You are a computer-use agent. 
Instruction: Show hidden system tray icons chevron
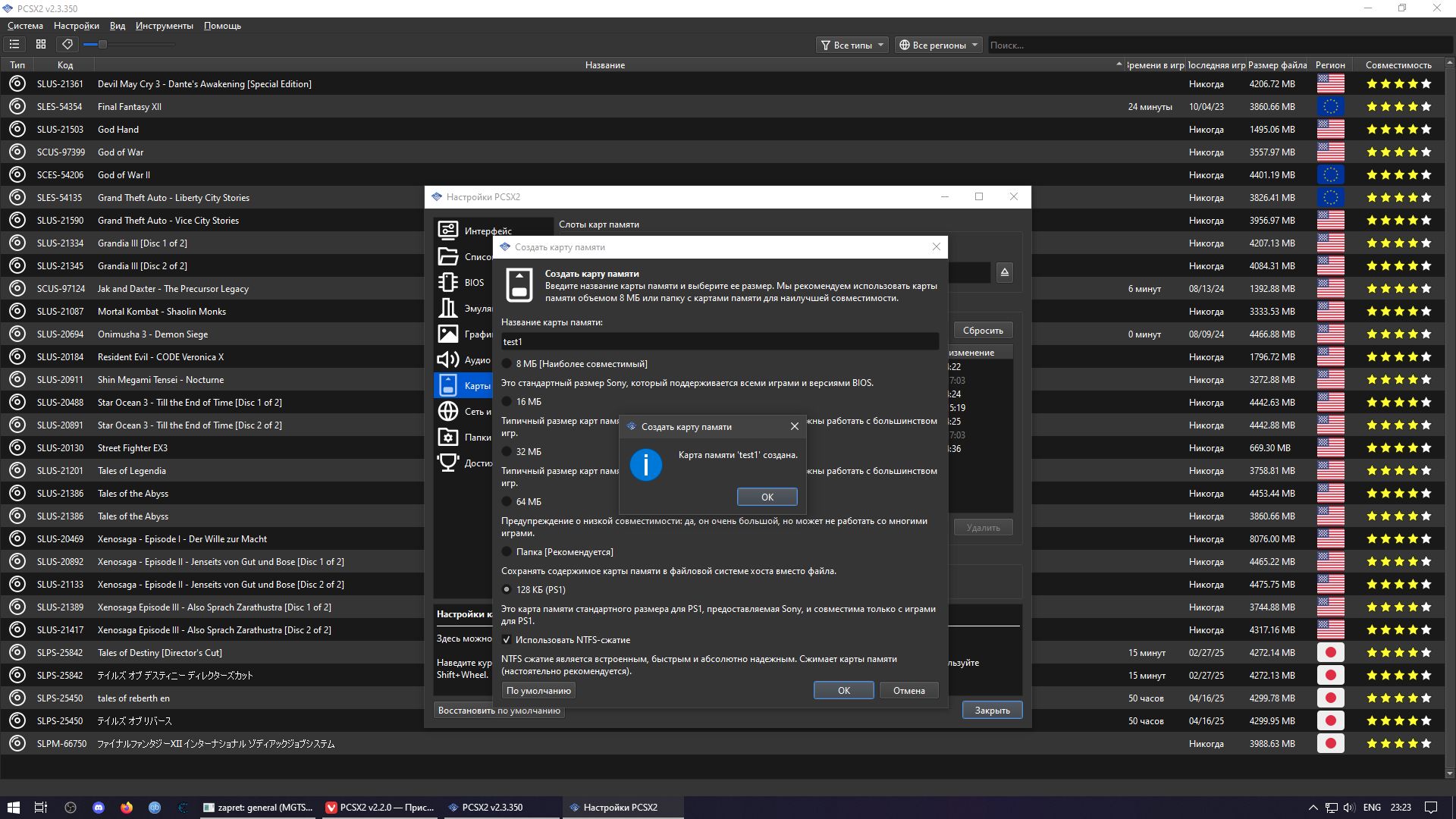coord(1313,808)
